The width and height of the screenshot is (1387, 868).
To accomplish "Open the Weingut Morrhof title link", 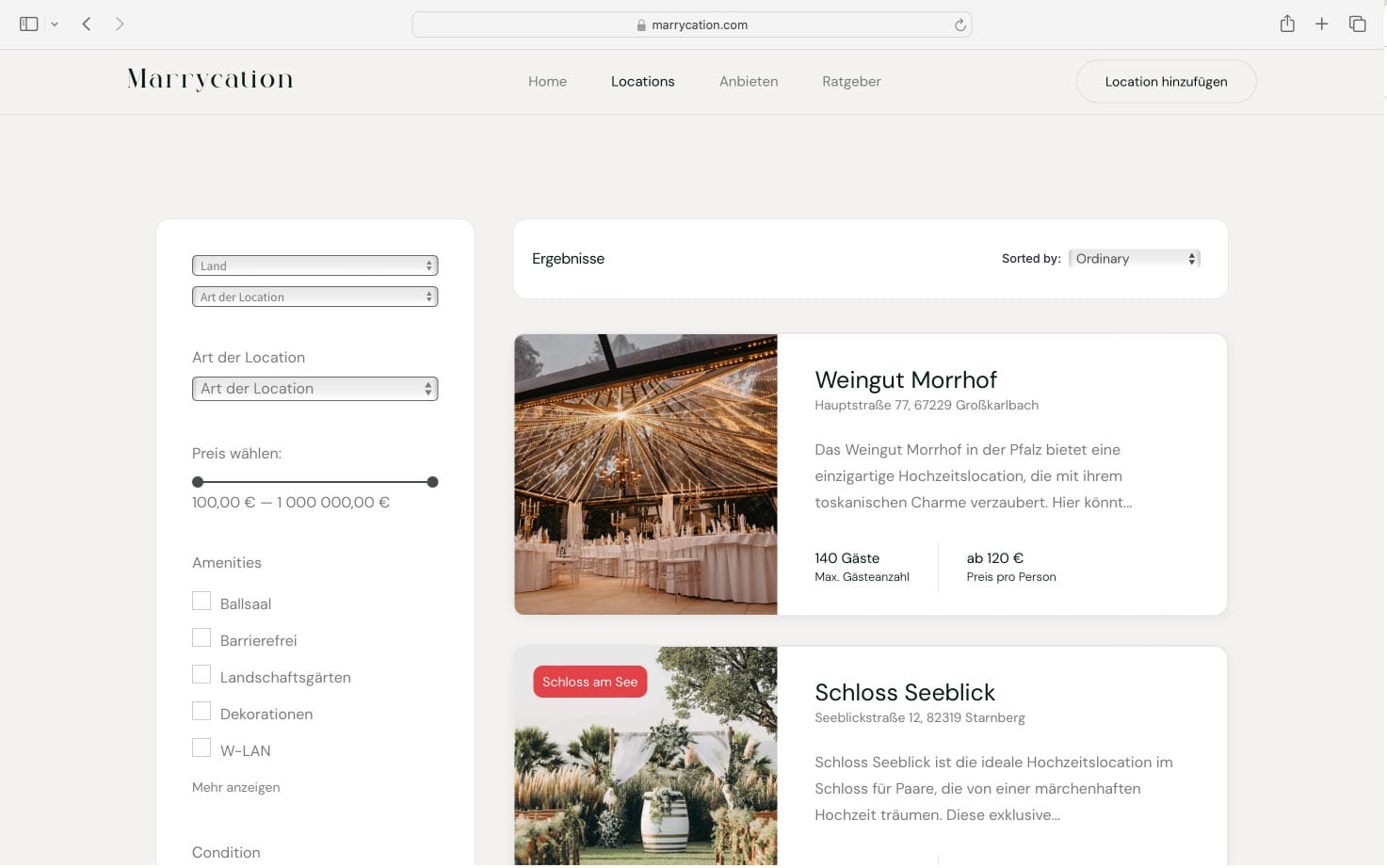I will tap(906, 380).
